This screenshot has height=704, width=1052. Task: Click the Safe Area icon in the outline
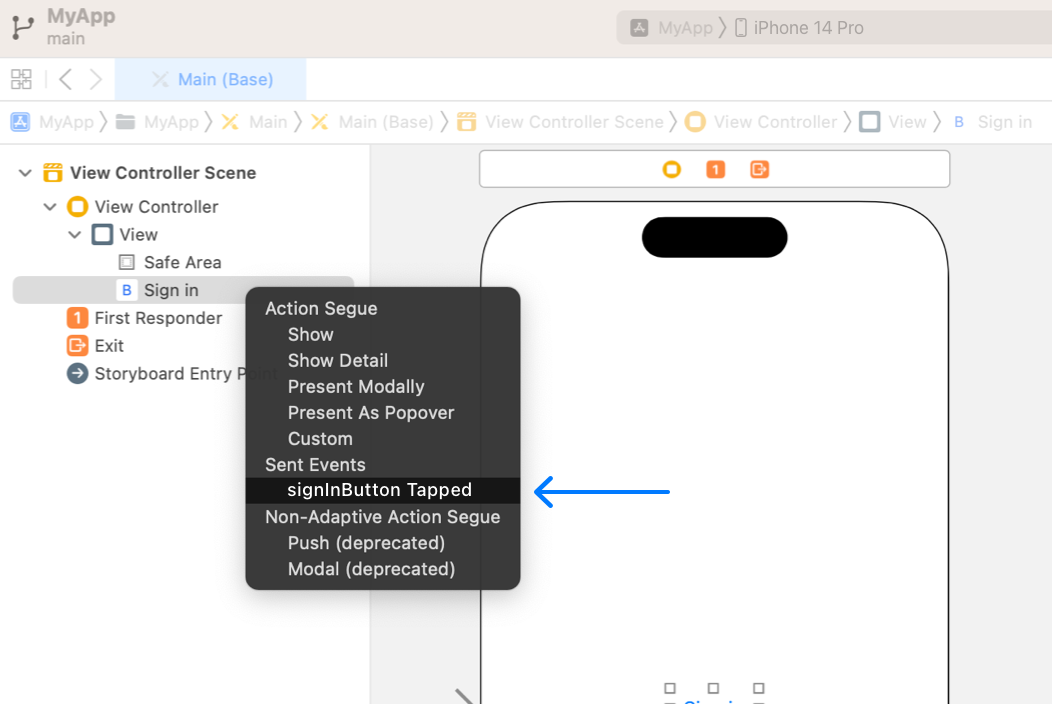tap(126, 262)
